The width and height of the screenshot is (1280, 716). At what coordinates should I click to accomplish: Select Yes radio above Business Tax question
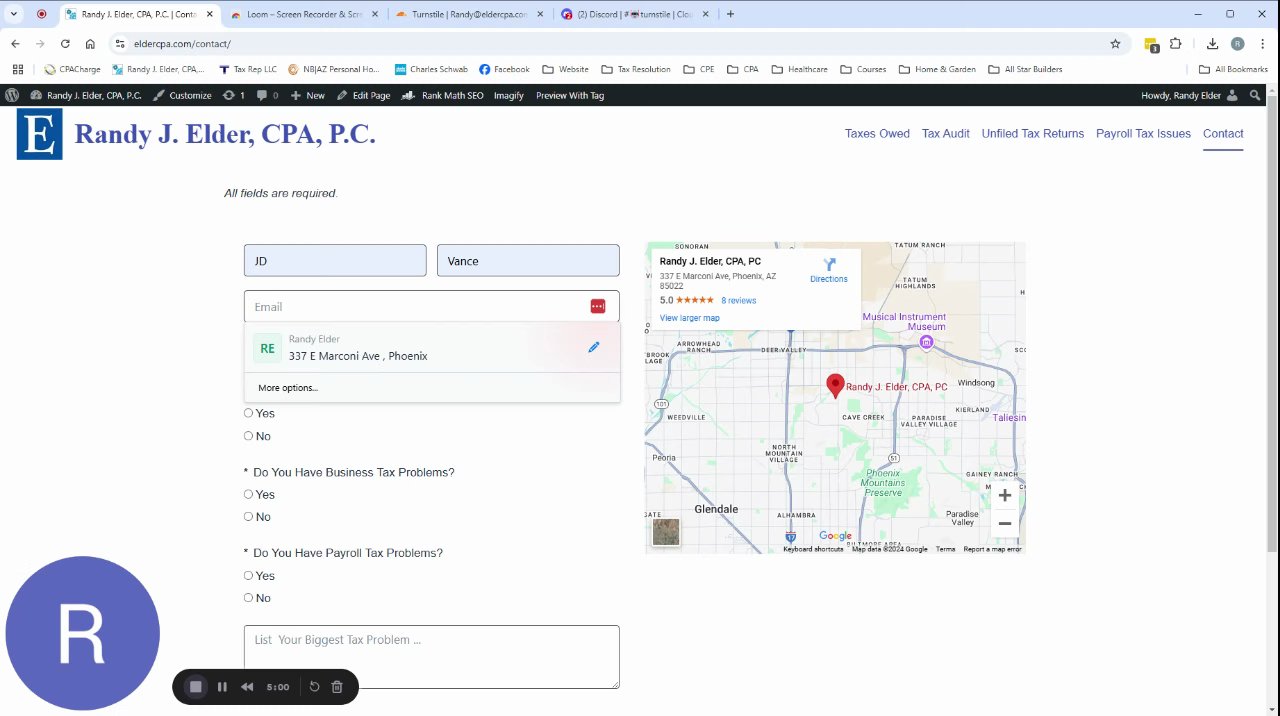pos(249,413)
